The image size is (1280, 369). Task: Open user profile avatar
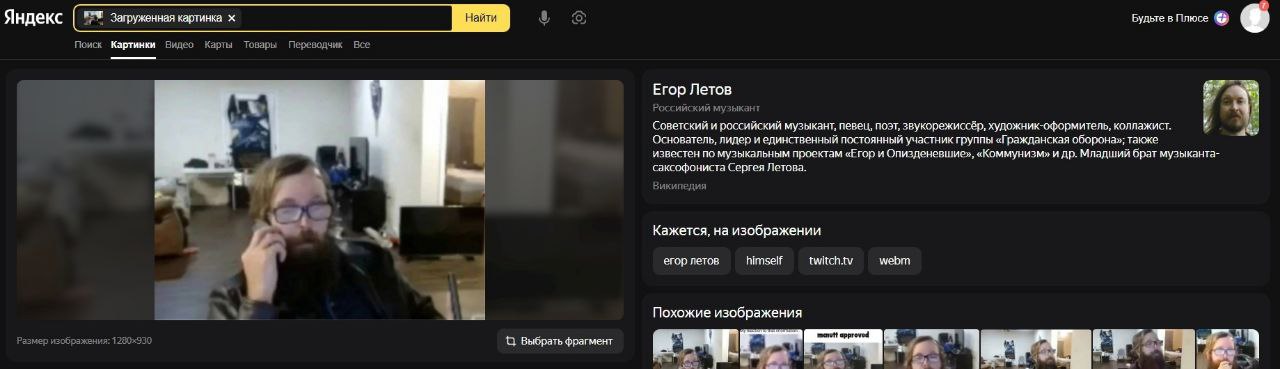[x=1254, y=18]
